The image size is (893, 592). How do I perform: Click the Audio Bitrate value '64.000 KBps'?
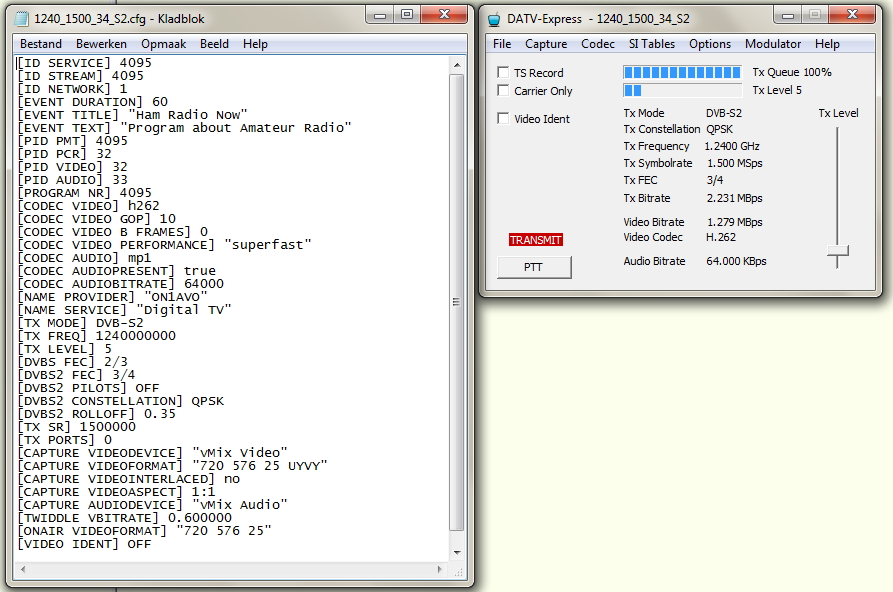pos(736,261)
